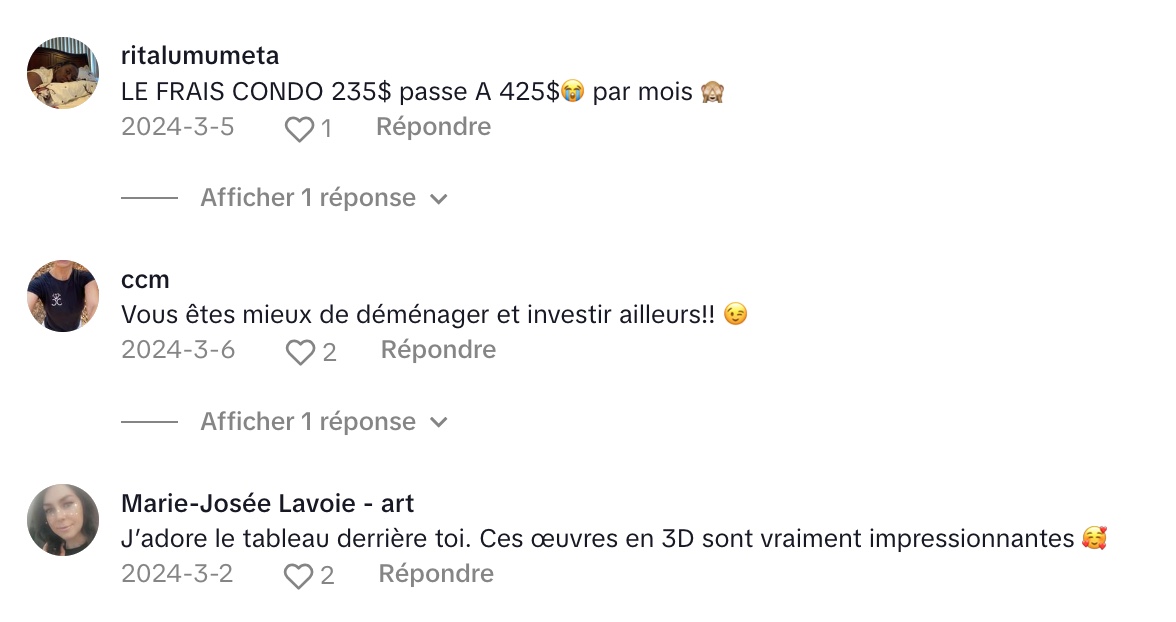The image size is (1176, 622).
Task: Open ritalumumeta's profile picture
Action: [x=63, y=73]
